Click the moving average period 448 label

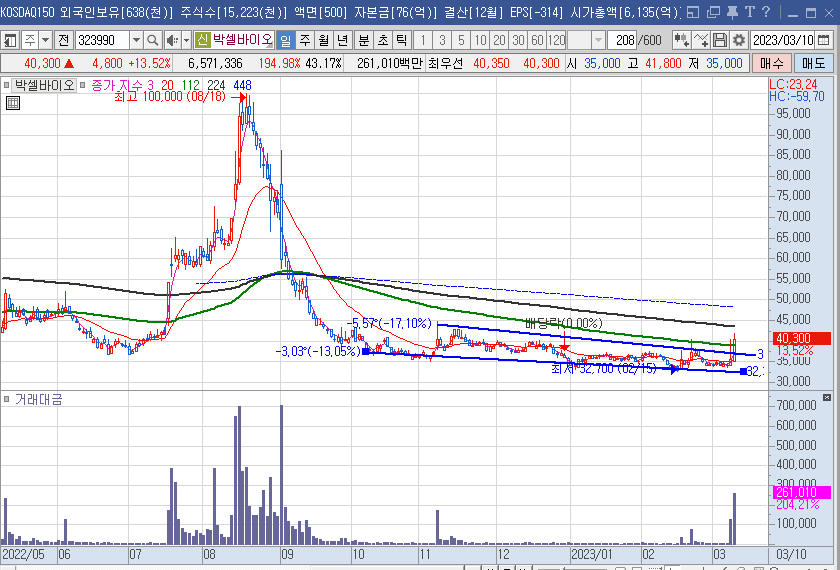tap(242, 85)
